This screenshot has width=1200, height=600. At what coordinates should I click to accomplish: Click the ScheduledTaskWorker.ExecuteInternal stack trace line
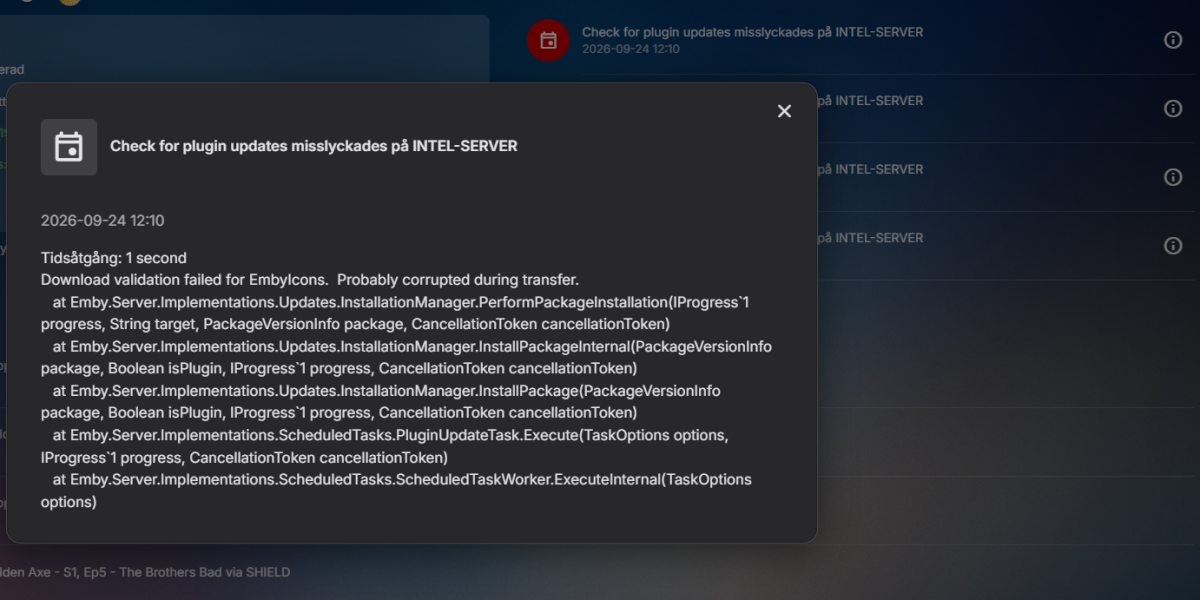point(396,491)
